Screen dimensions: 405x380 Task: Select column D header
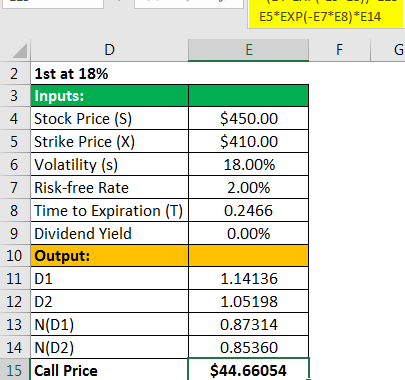[x=109, y=50]
